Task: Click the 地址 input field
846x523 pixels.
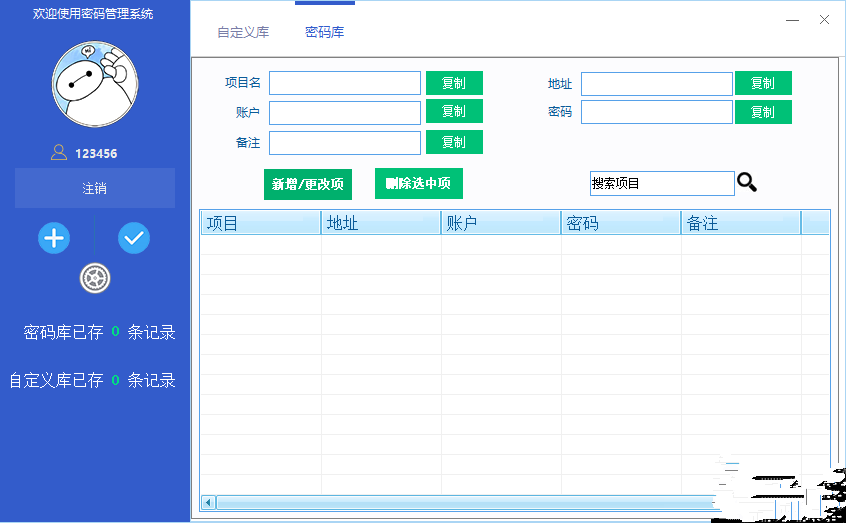Action: point(656,83)
